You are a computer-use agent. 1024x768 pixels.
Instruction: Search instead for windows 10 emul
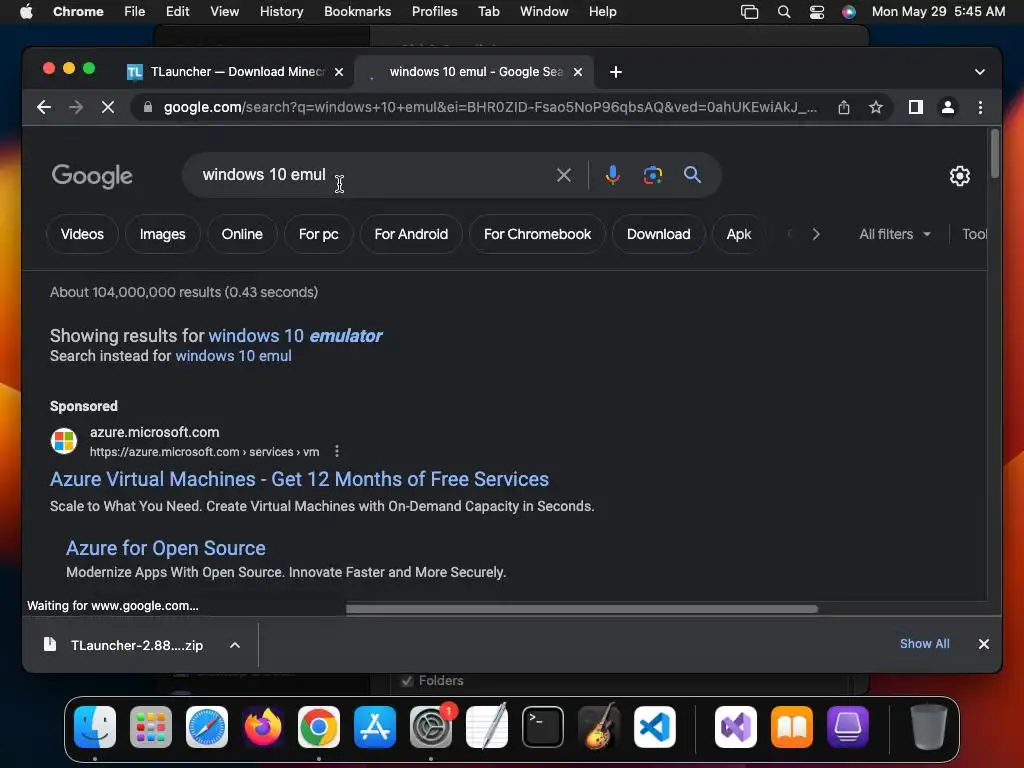[233, 356]
